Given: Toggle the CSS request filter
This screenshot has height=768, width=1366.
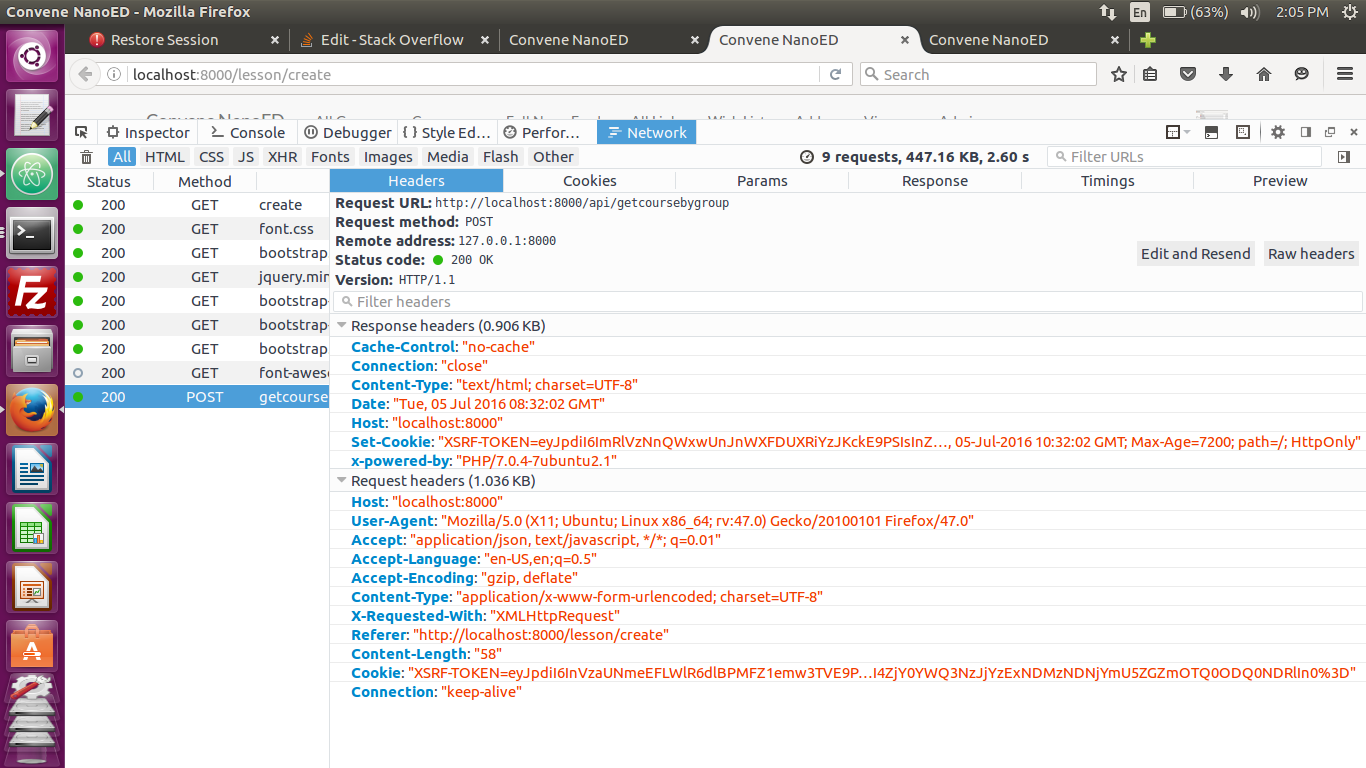Looking at the screenshot, I should pos(211,157).
